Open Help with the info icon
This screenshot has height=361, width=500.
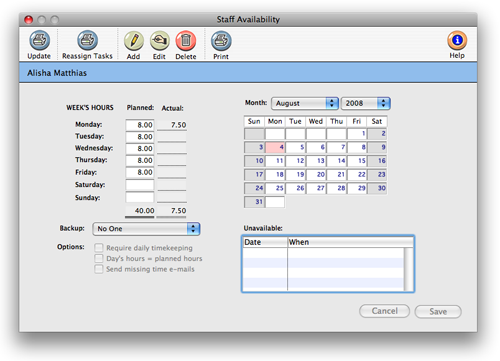[x=457, y=40]
